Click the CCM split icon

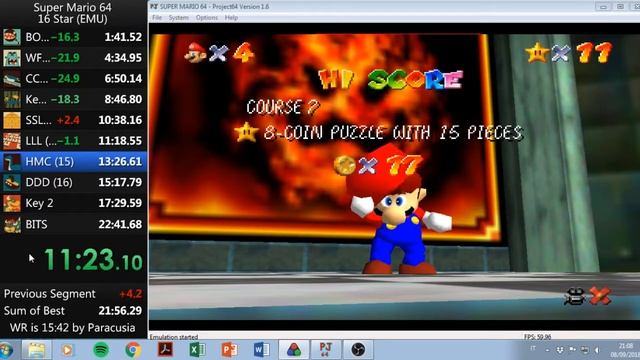12,78
